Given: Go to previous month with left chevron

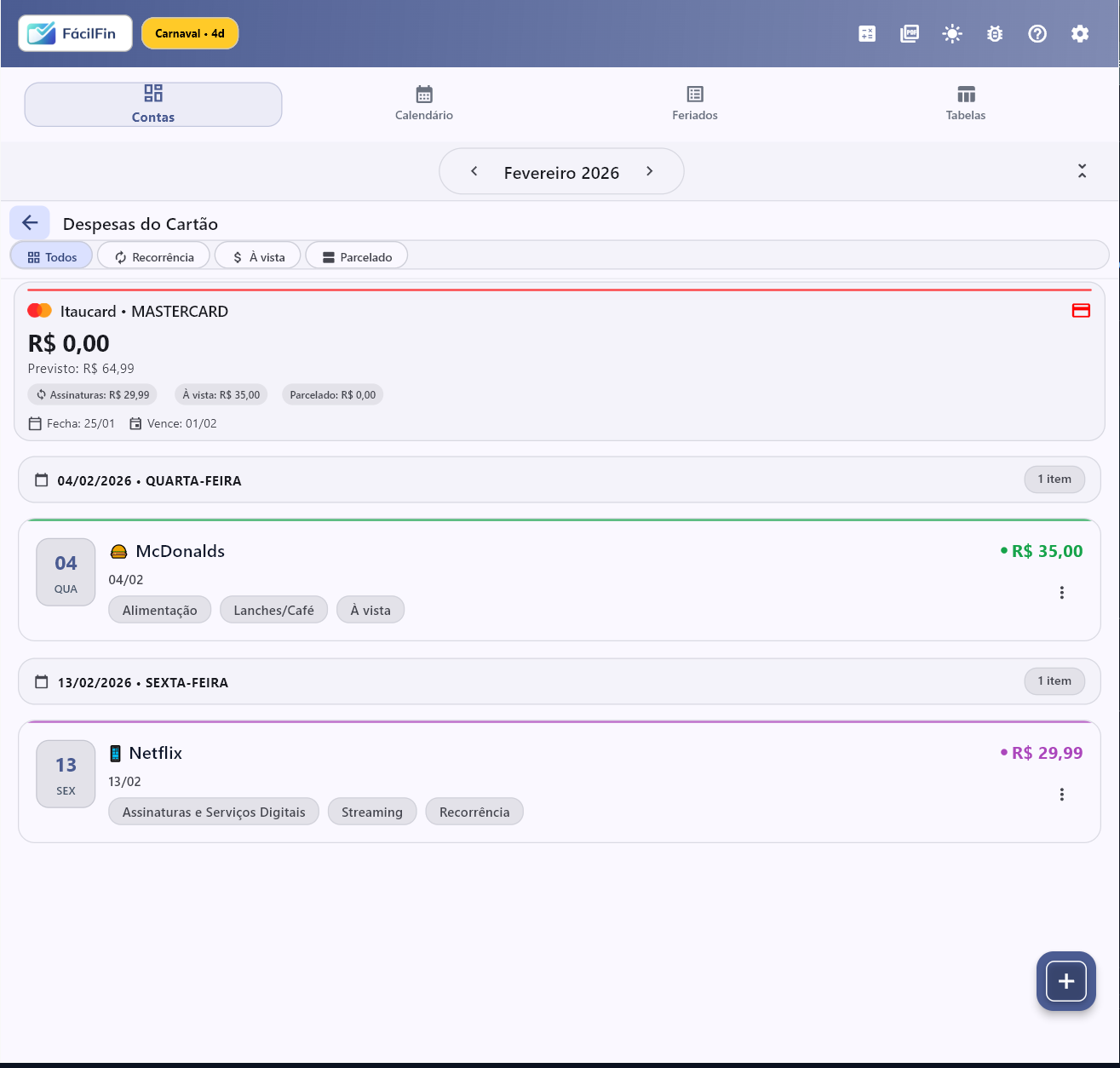Looking at the screenshot, I should pyautogui.click(x=474, y=171).
